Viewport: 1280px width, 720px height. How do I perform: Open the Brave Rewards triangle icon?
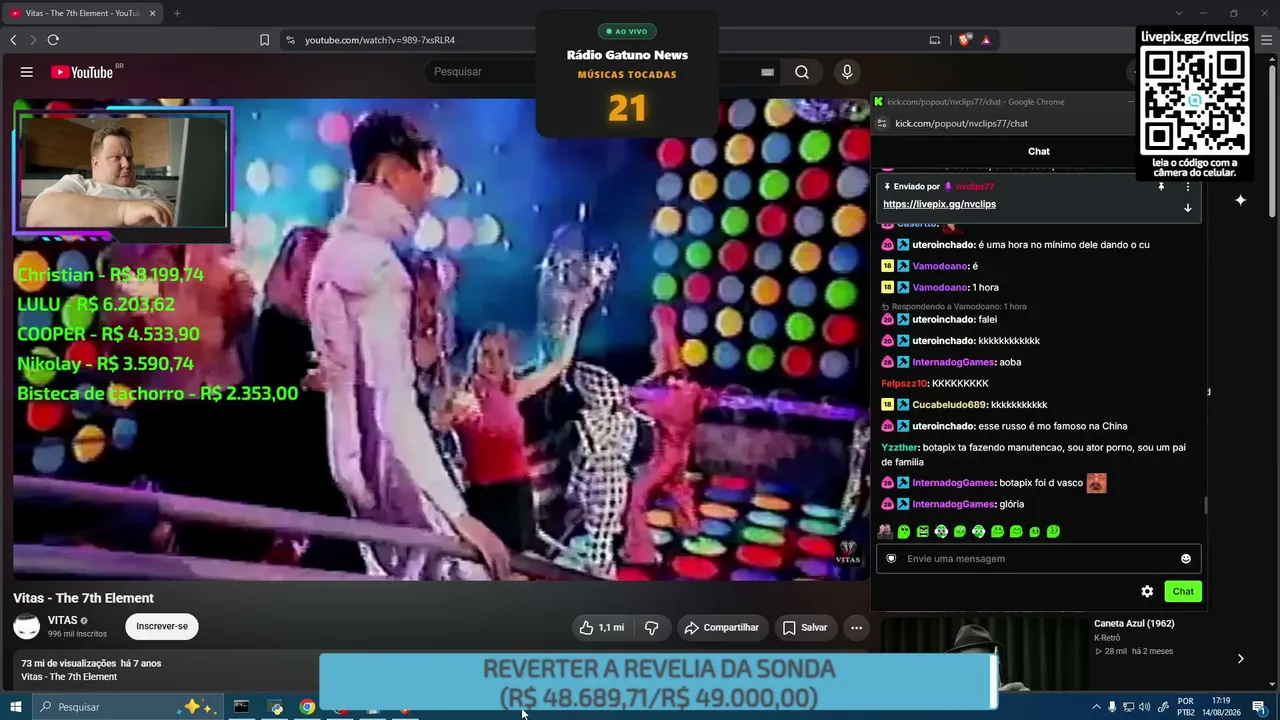coord(986,40)
